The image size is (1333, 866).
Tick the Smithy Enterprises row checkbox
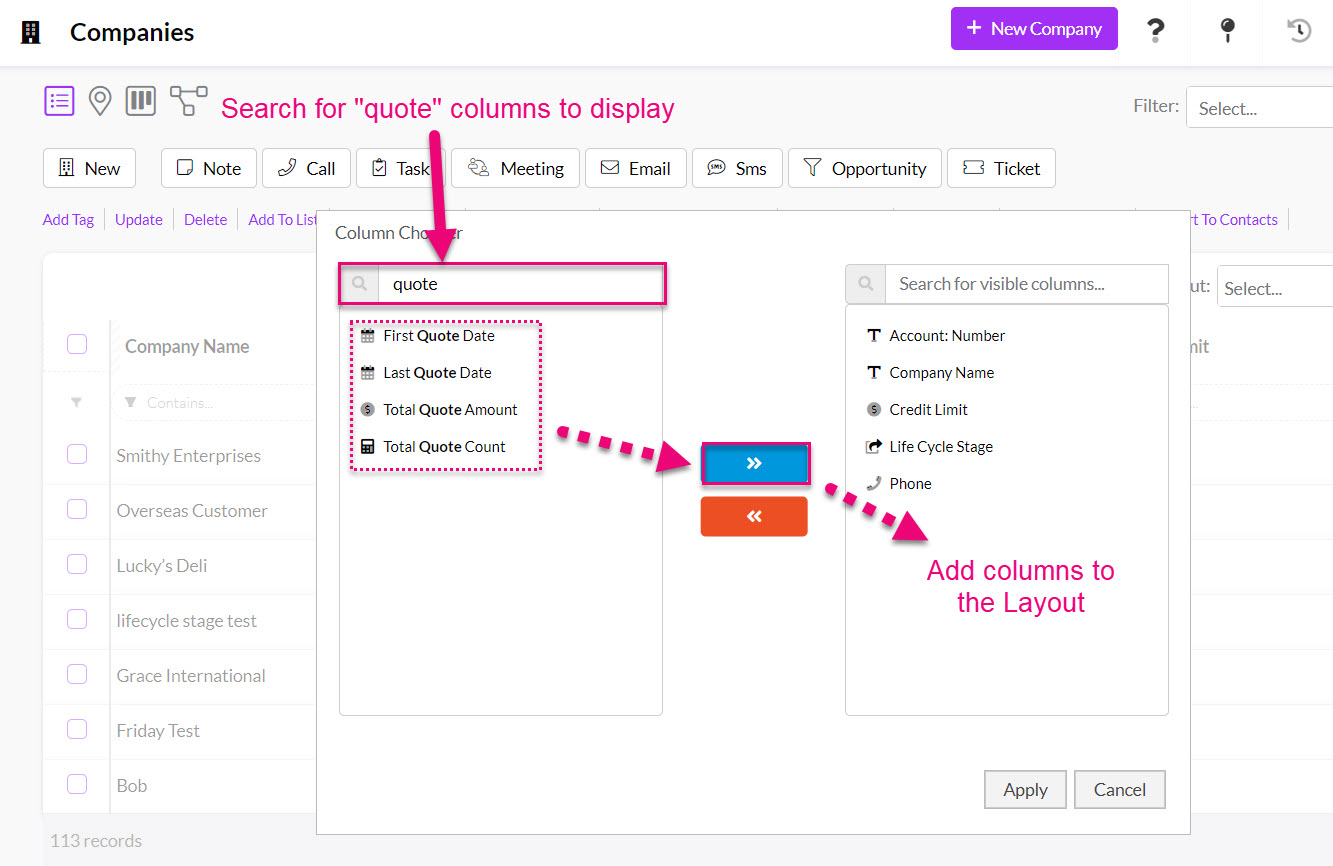77,454
